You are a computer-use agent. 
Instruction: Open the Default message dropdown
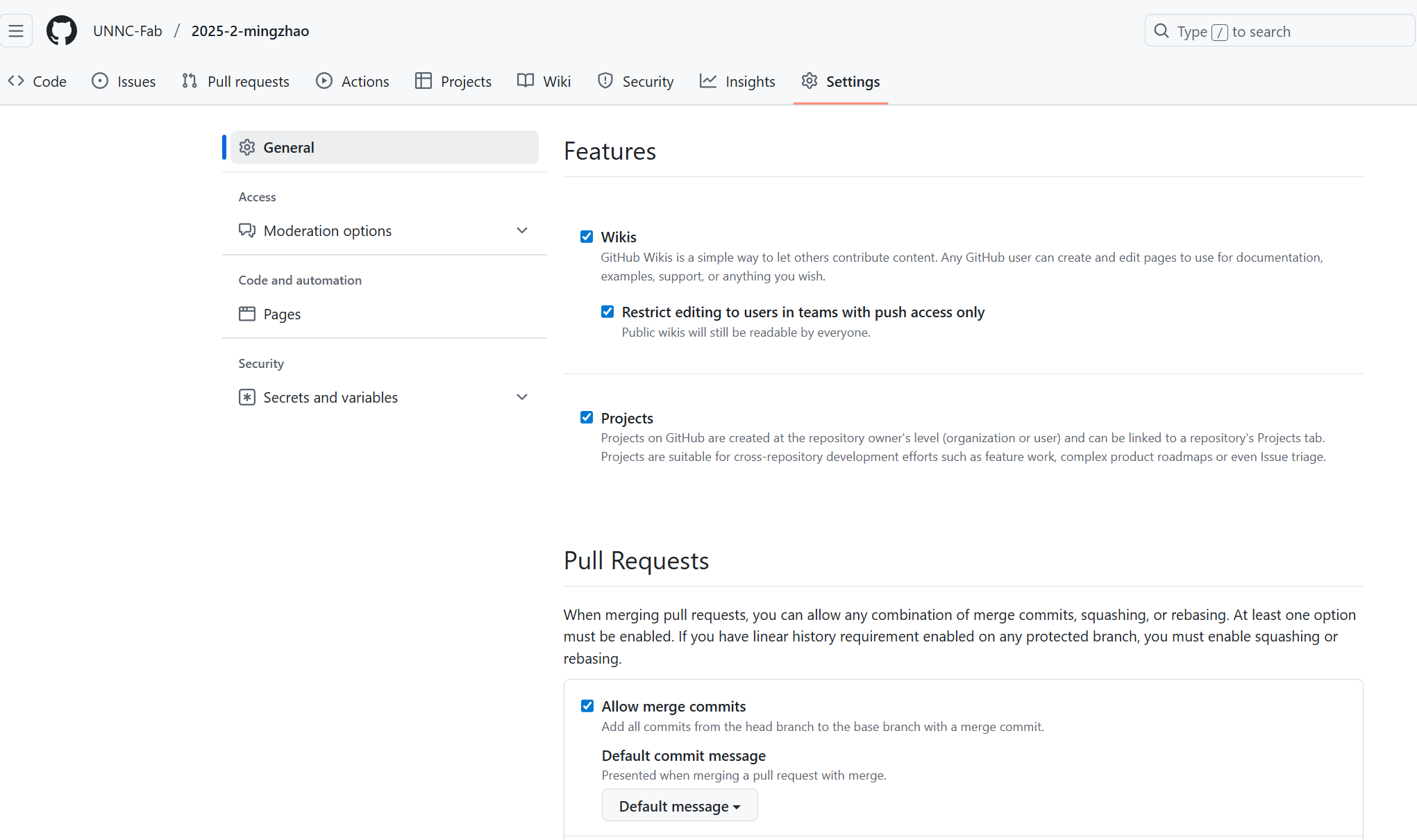pos(679,806)
